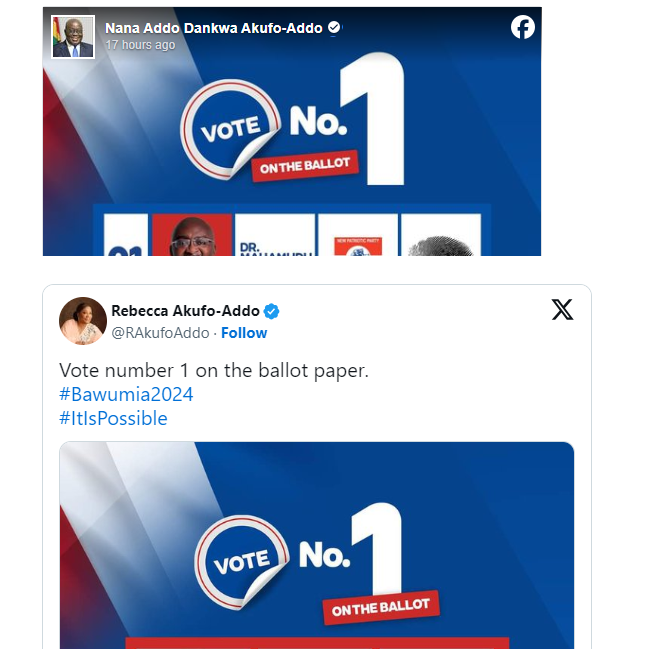Click the tweet text "Vote number 1 on the ballot paper"

point(214,370)
